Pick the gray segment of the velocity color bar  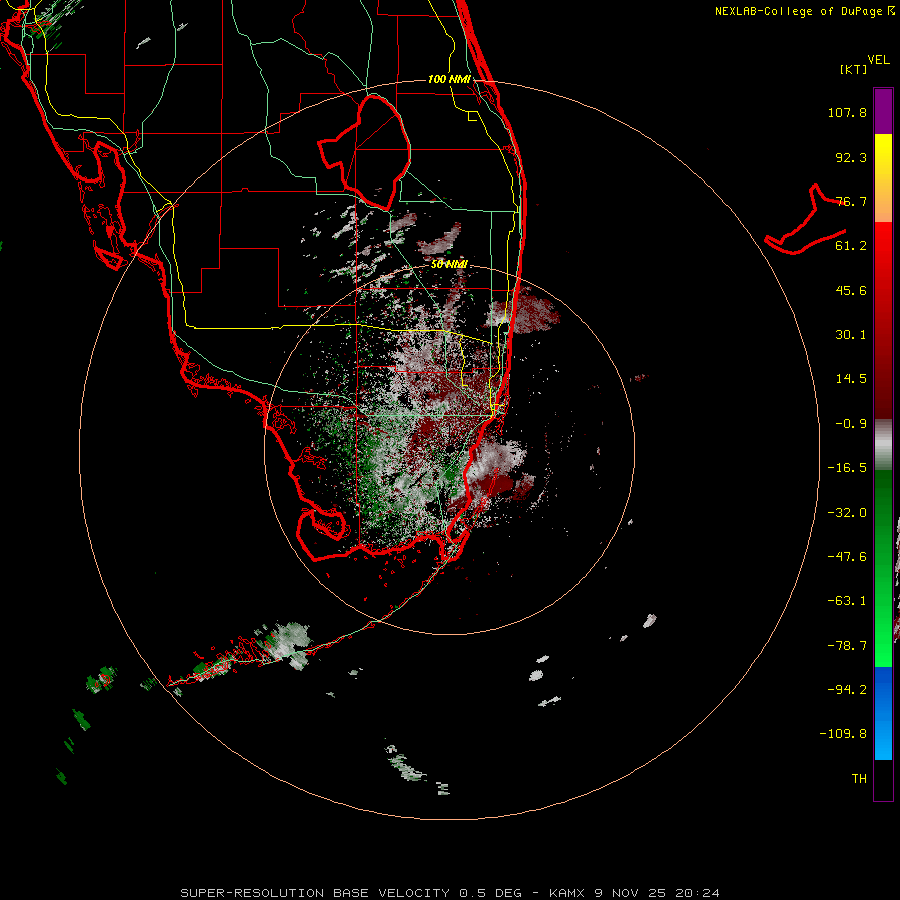pyautogui.click(x=883, y=444)
